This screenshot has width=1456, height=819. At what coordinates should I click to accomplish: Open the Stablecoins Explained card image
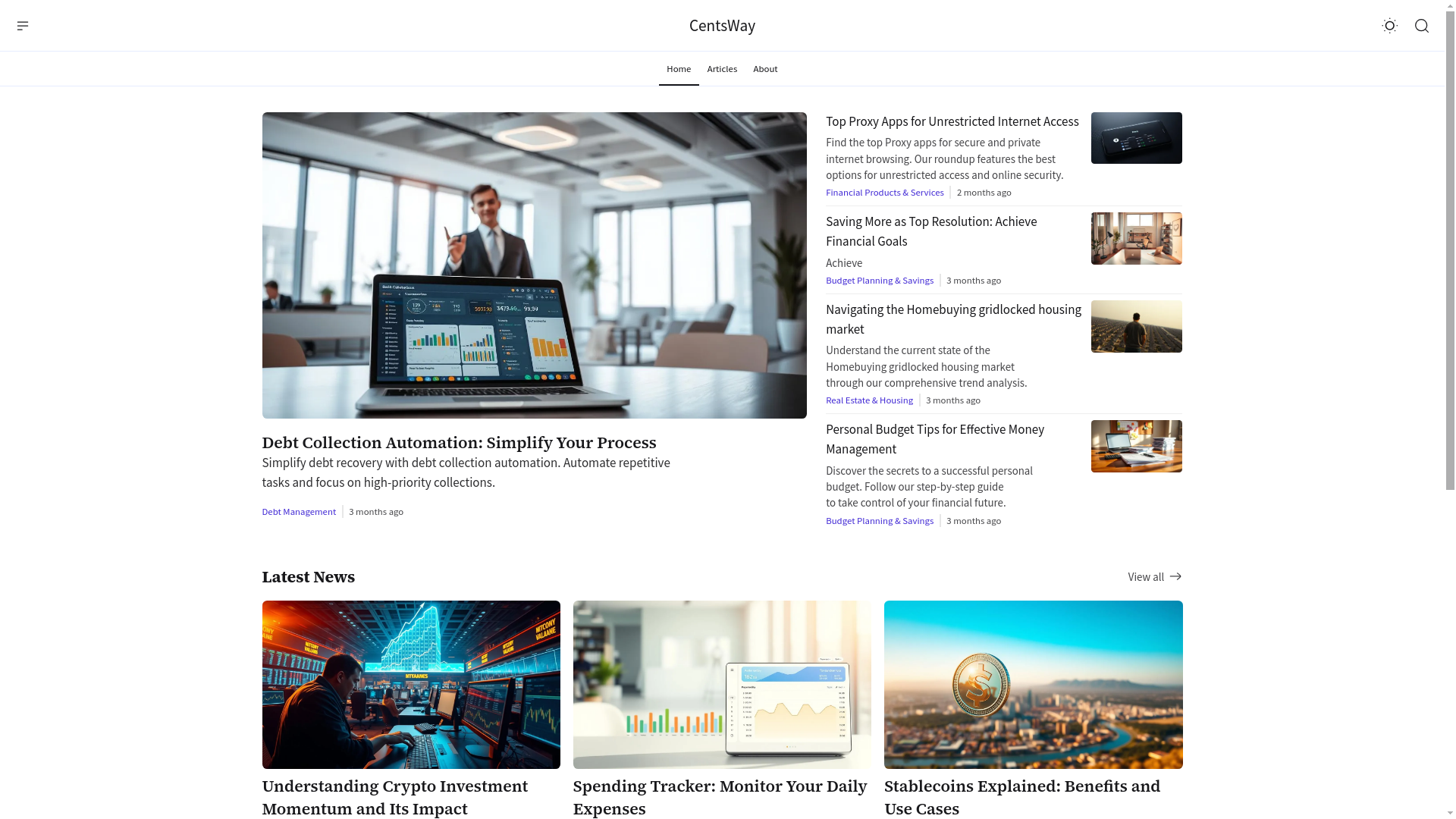tap(1033, 685)
